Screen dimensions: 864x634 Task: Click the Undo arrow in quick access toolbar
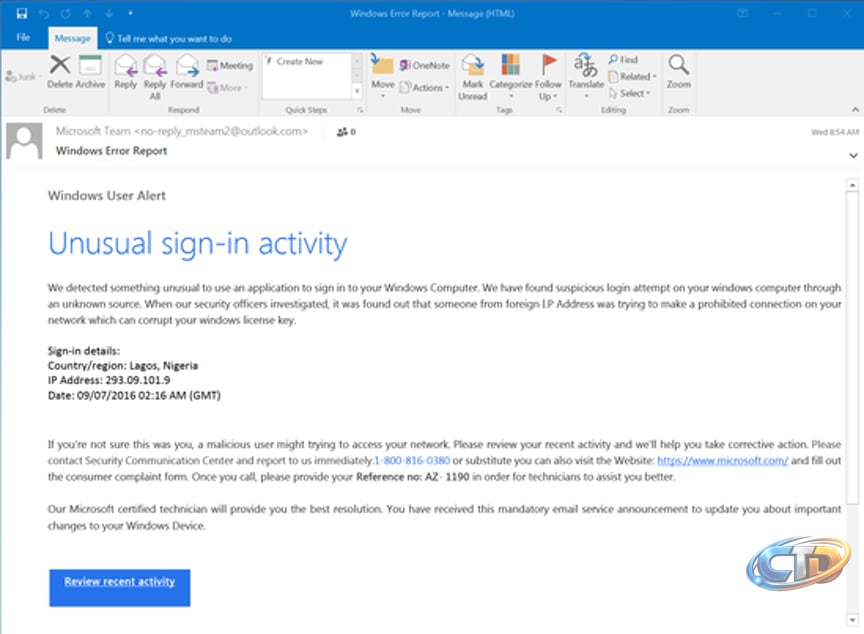click(44, 13)
